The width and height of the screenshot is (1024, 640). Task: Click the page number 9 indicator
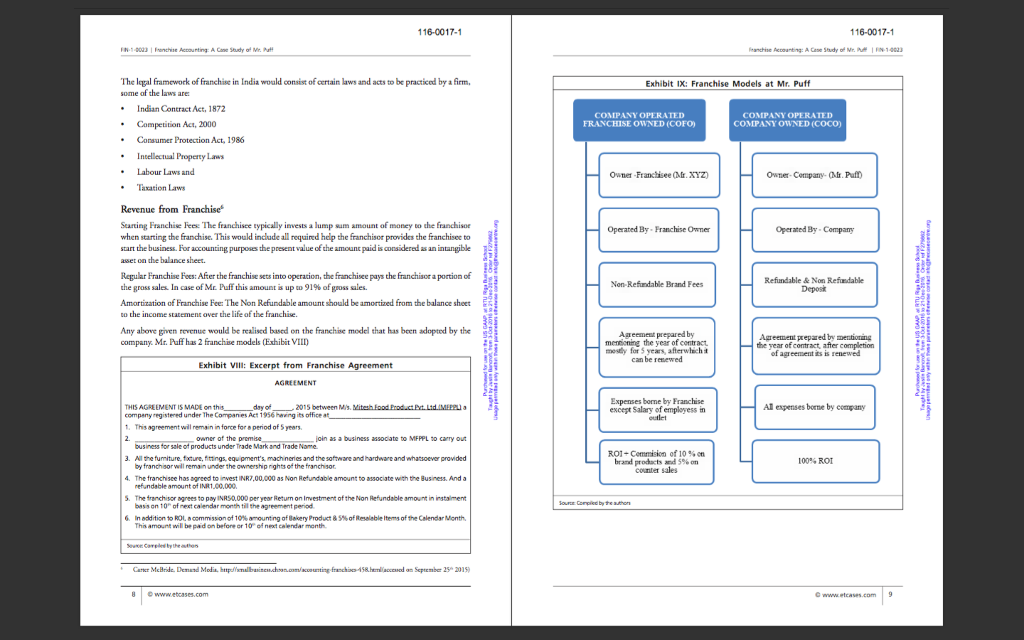coord(888,593)
